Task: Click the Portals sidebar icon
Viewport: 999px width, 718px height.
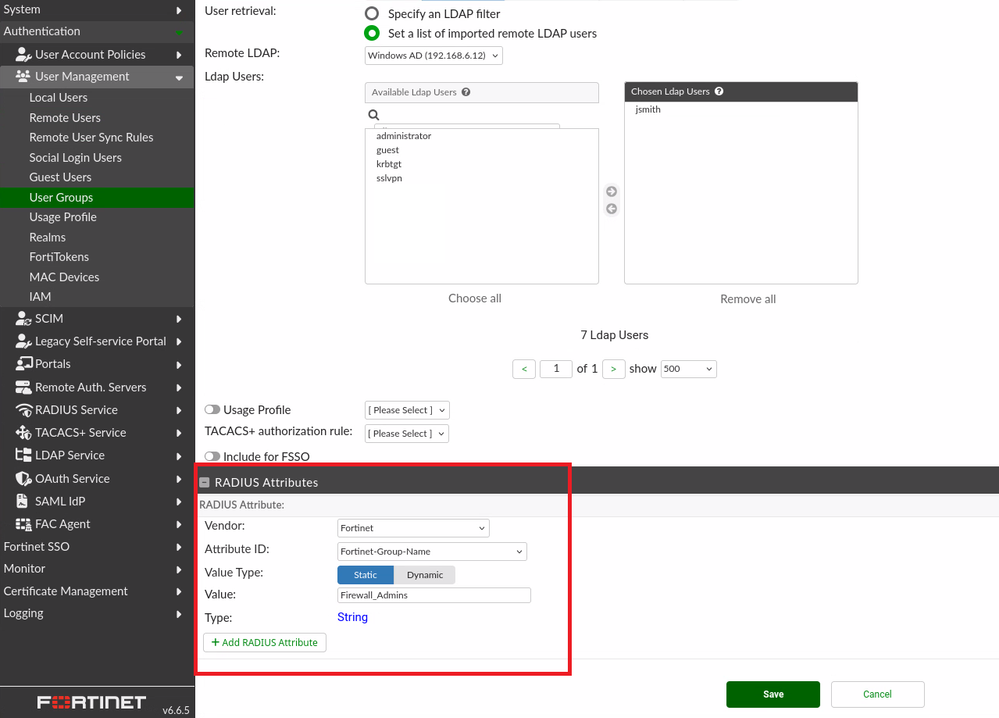Action: click(x=24, y=363)
